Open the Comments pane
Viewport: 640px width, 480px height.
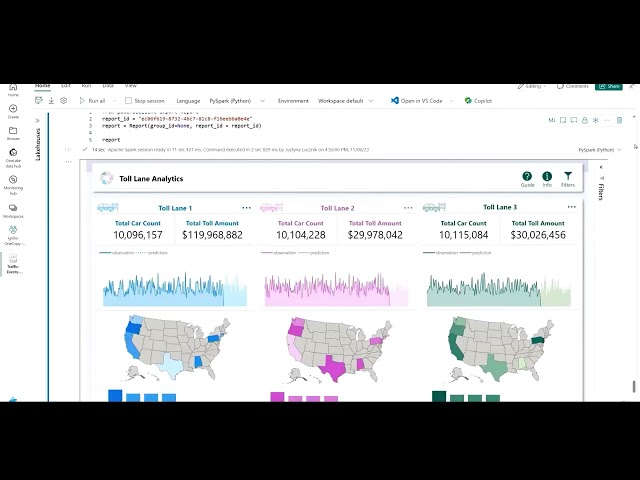pos(573,86)
